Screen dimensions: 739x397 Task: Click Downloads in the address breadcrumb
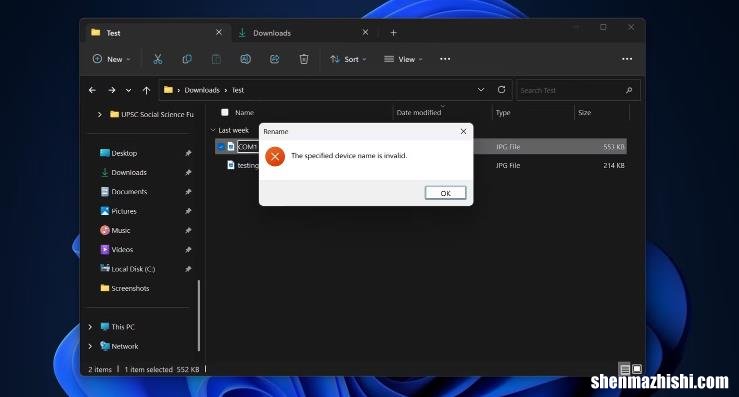tap(202, 90)
